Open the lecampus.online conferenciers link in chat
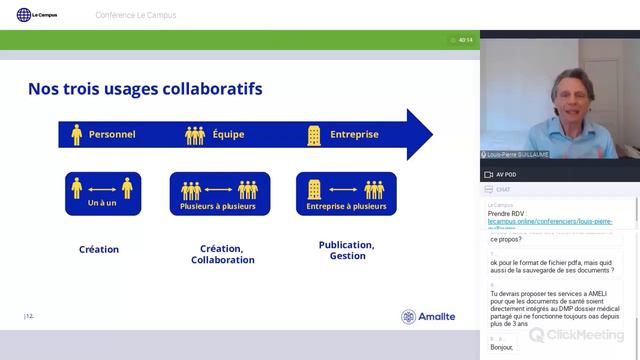This screenshot has width=640, height=360. (x=550, y=222)
